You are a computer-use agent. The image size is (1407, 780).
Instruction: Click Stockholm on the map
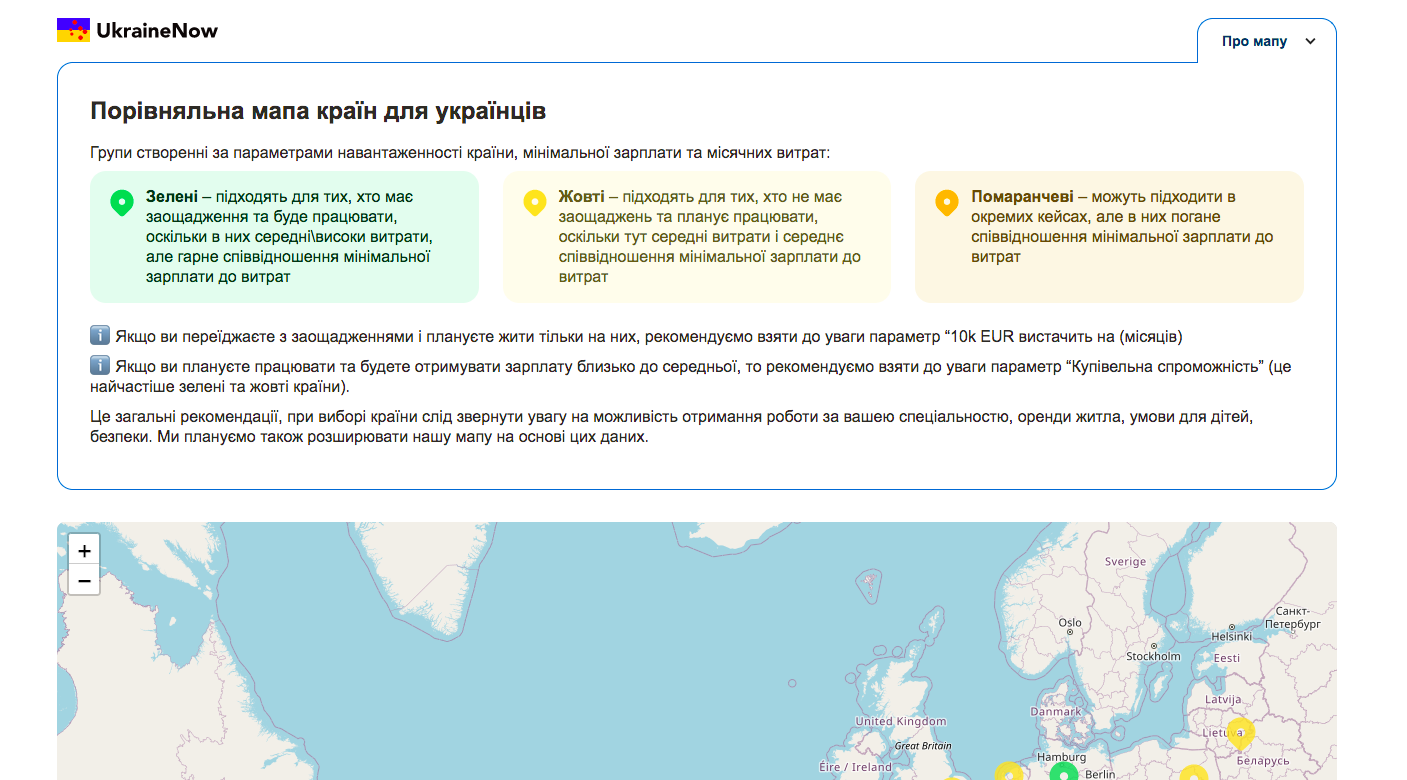click(x=1152, y=655)
